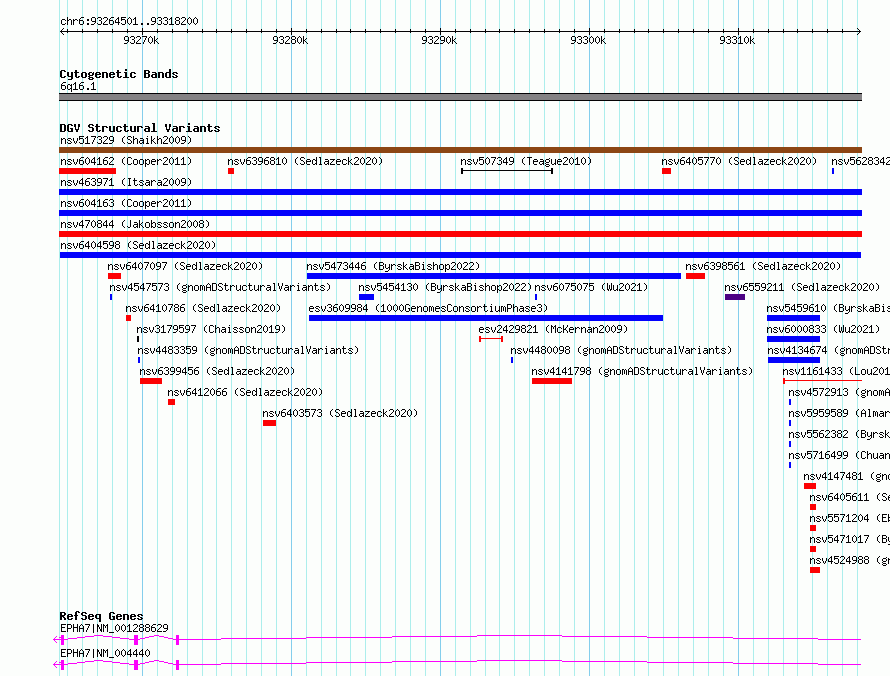Image resolution: width=890 pixels, height=676 pixels.
Task: Select the purple nsv6559211 variant bar
Action: pos(734,297)
